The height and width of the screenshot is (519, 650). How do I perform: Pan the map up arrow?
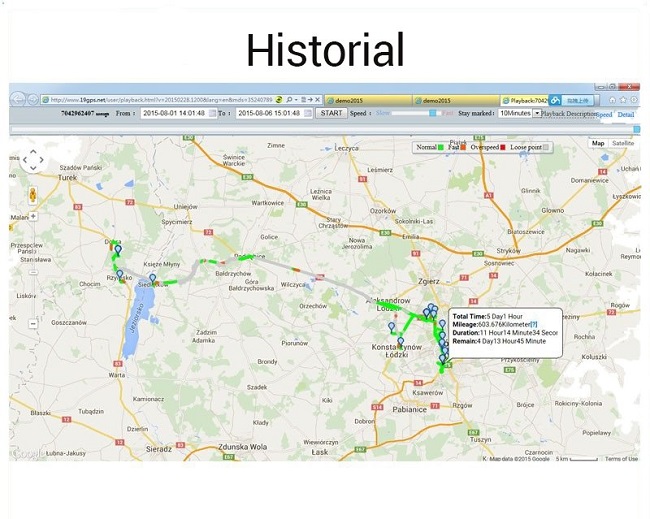click(x=33, y=152)
